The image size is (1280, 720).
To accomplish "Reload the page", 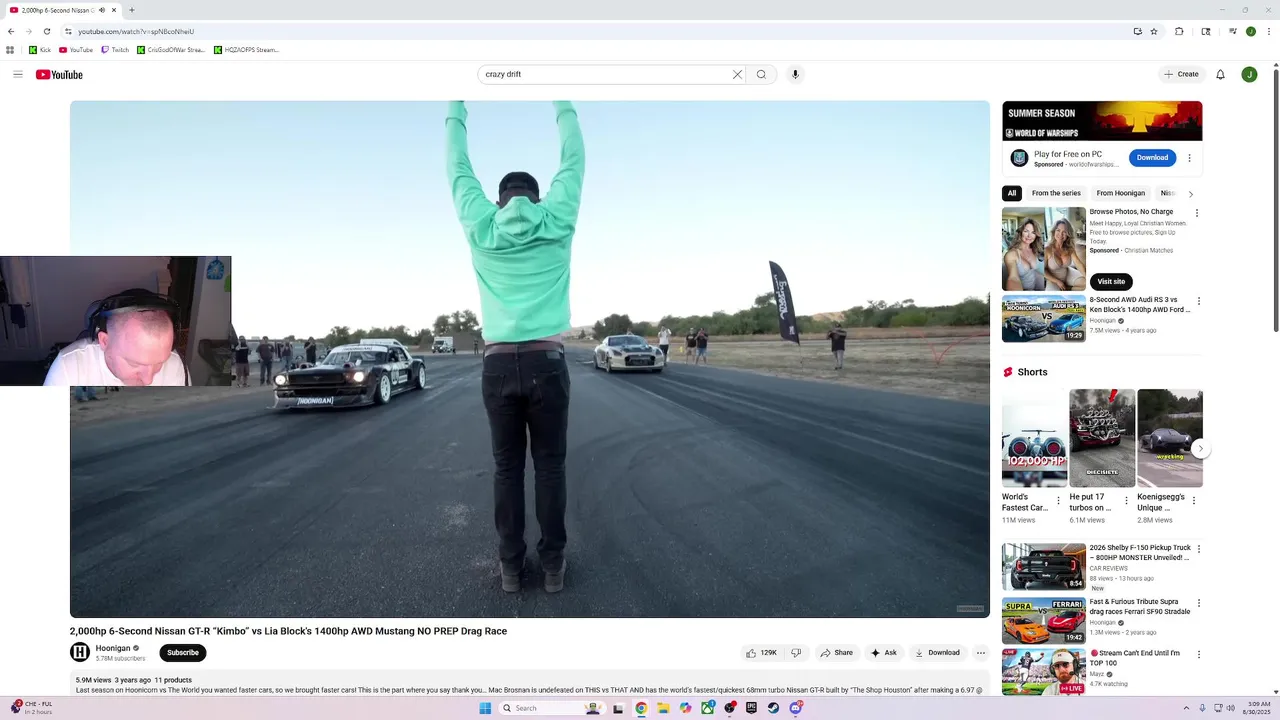I will tap(46, 31).
